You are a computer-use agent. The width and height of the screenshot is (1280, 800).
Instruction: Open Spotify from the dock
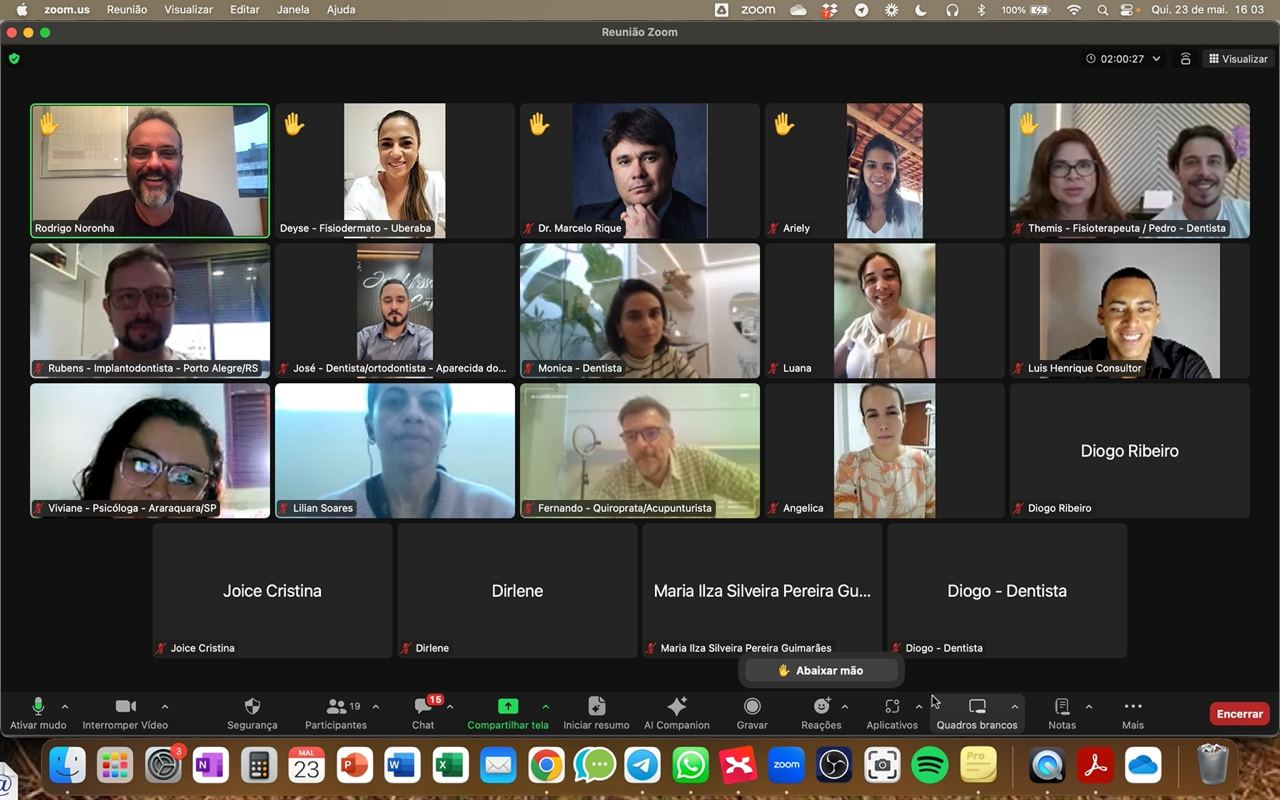pyautogui.click(x=930, y=766)
